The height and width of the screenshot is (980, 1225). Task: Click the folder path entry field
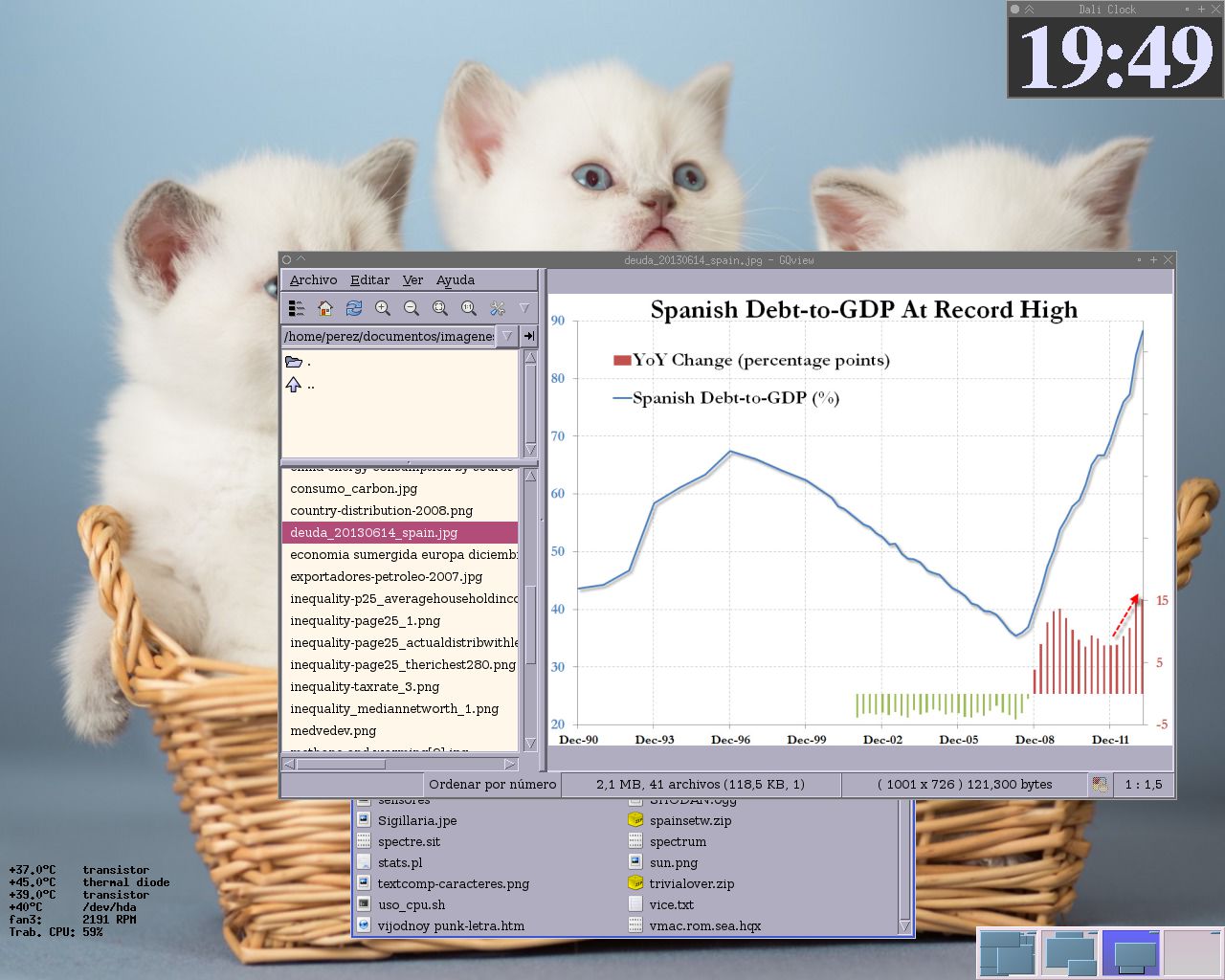[389, 336]
